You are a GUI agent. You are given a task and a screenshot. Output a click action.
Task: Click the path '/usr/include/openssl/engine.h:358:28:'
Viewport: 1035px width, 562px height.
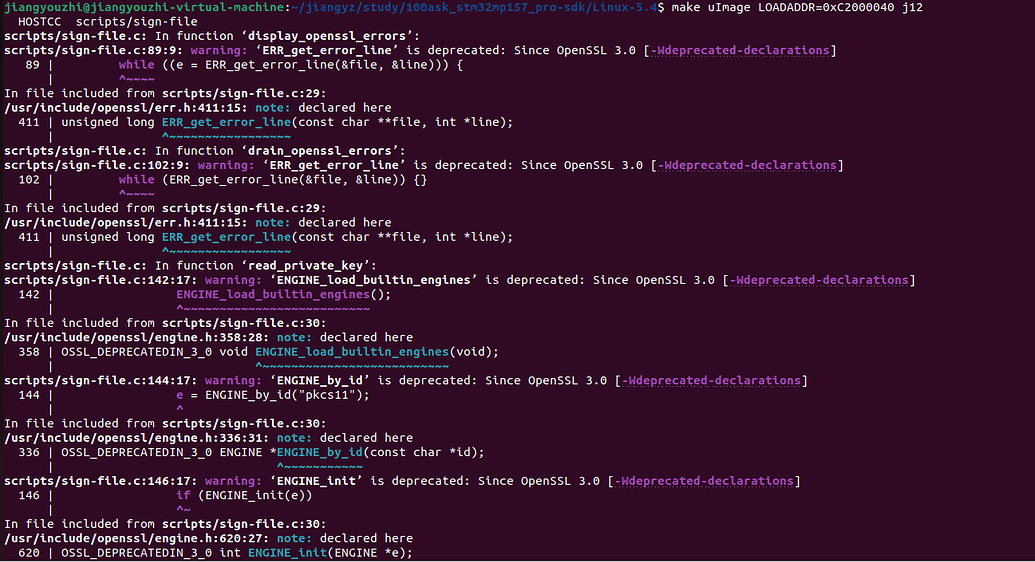pos(137,337)
